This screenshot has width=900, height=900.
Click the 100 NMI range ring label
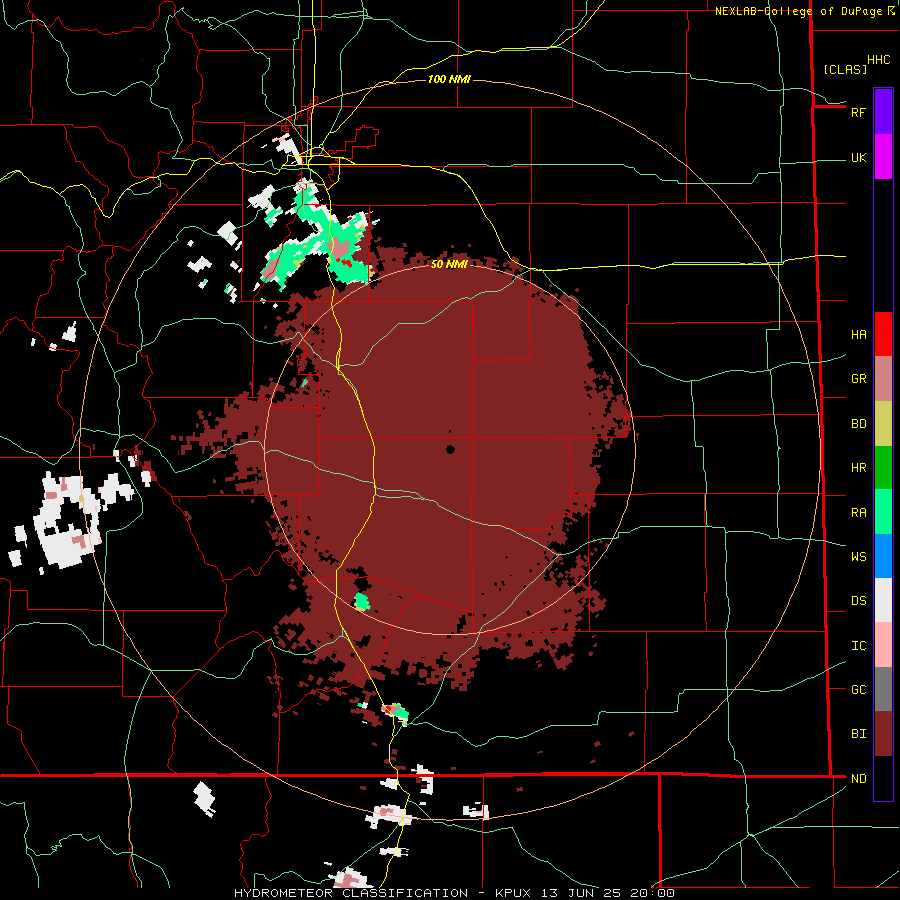pyautogui.click(x=449, y=79)
